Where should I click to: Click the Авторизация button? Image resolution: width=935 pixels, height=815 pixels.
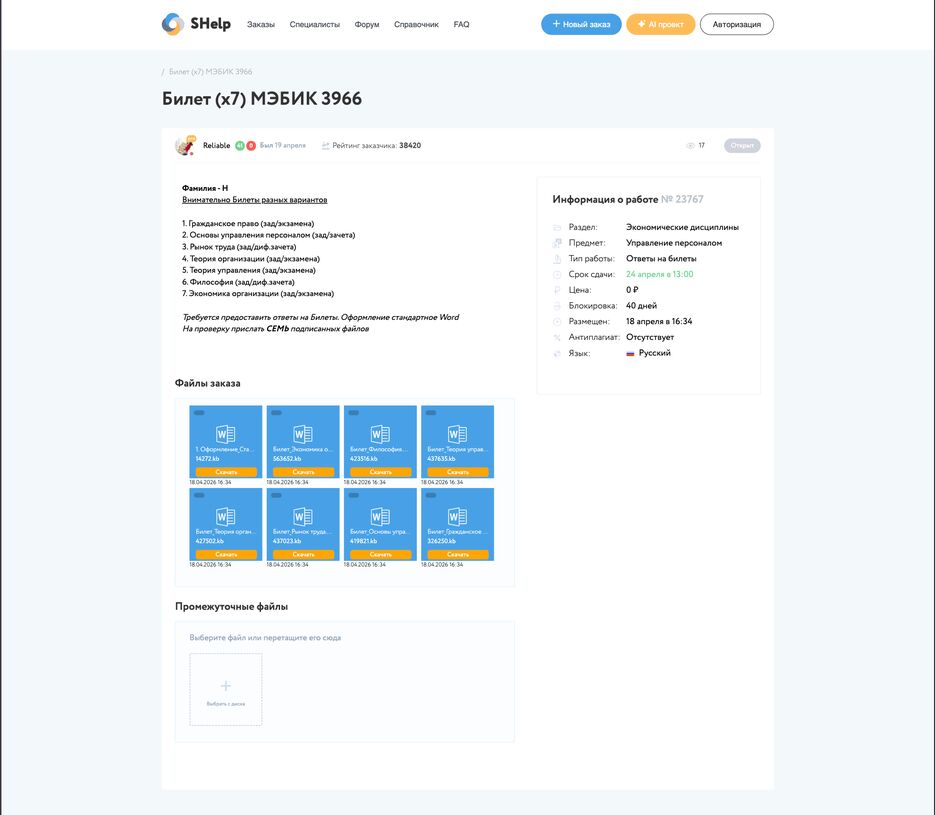click(x=736, y=24)
